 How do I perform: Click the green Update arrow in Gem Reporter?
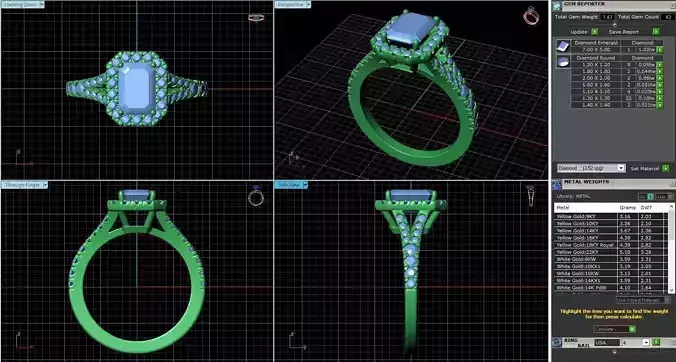(595, 32)
